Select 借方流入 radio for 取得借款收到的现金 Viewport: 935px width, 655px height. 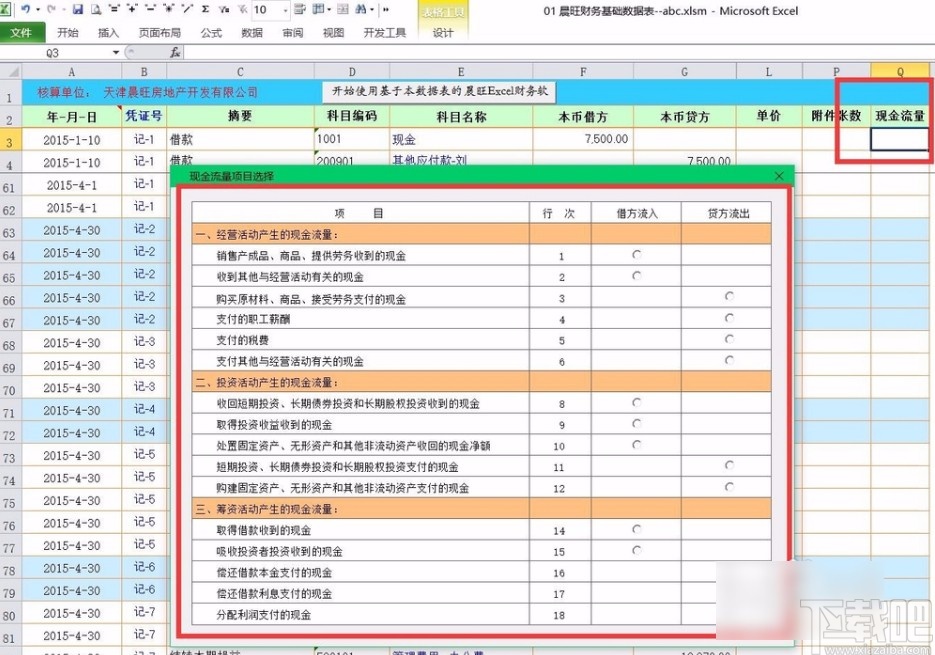(637, 530)
